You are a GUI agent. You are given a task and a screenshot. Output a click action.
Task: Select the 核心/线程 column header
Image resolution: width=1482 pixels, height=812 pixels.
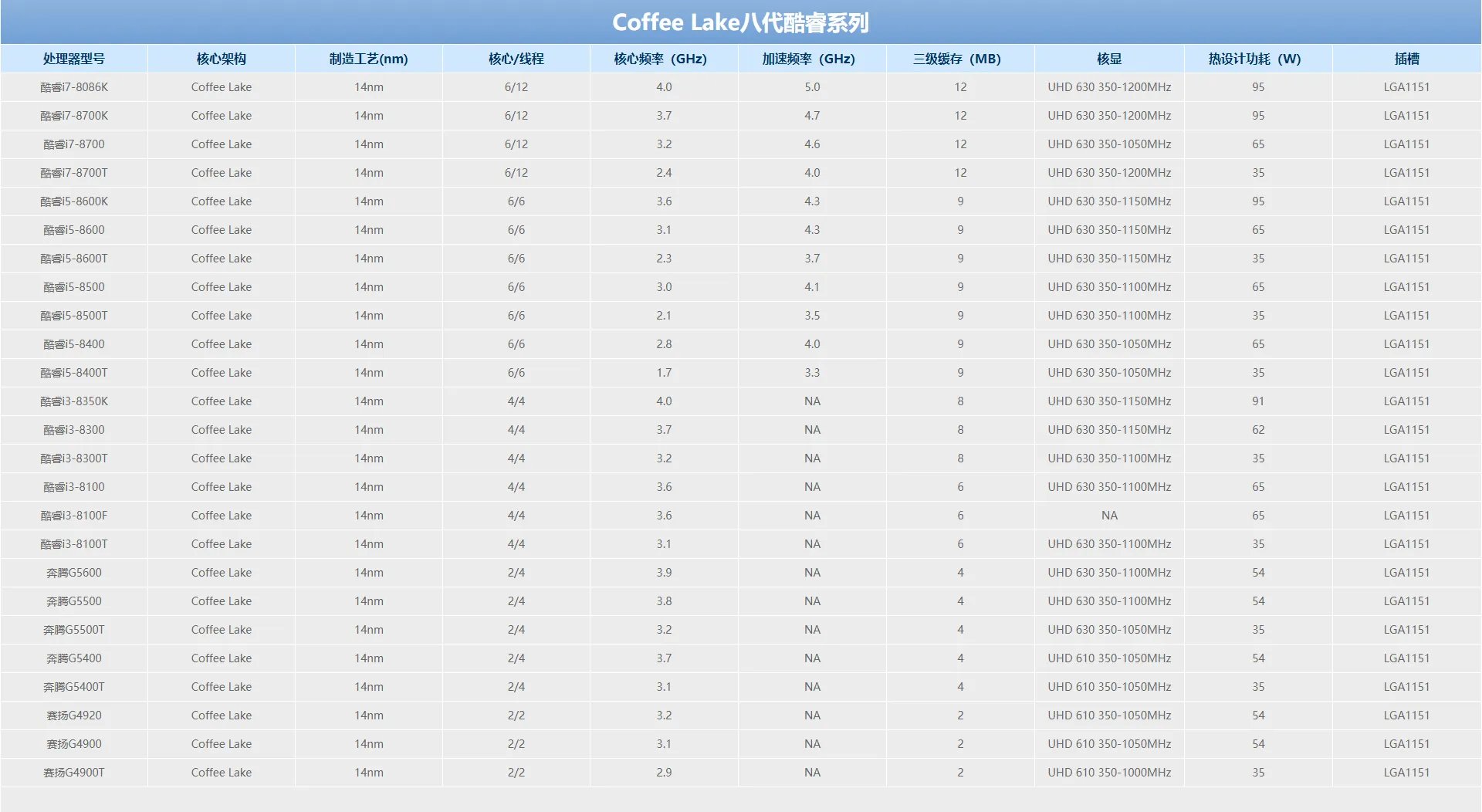516,59
